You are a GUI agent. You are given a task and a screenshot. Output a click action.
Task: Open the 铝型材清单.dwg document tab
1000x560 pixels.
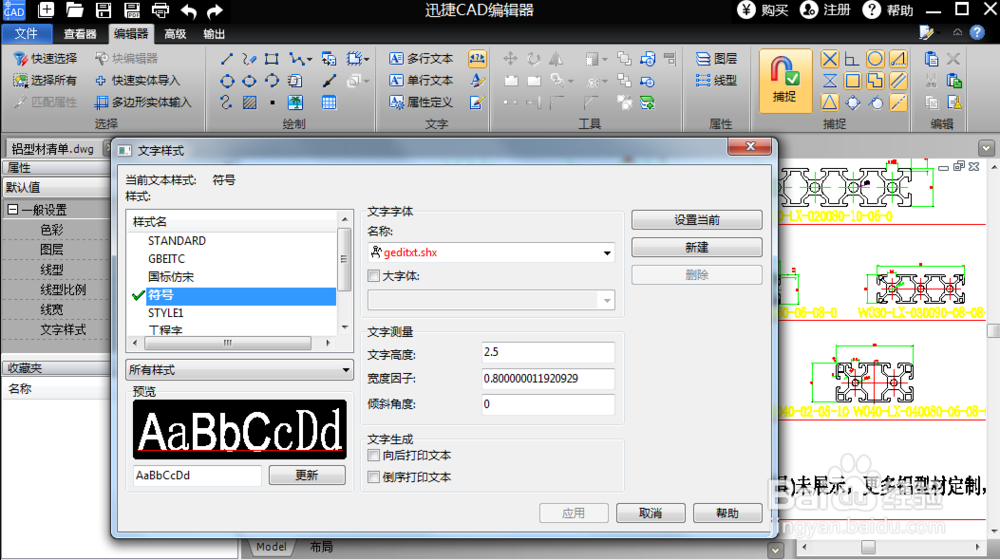point(52,149)
